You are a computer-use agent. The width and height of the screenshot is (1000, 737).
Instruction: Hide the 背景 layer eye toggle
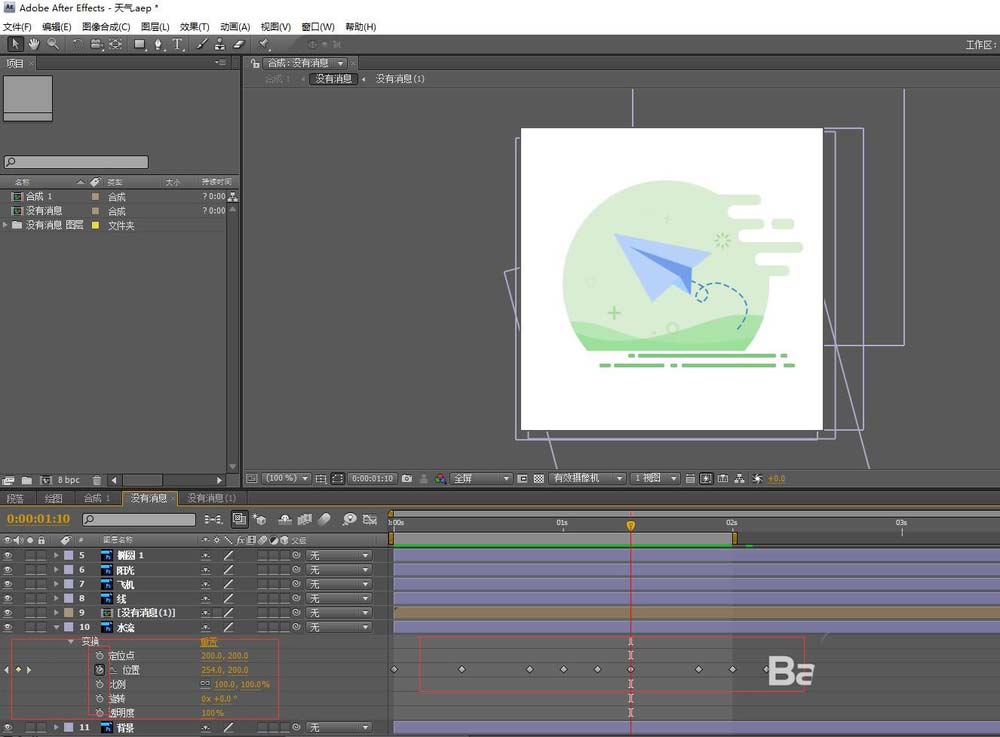(8, 727)
